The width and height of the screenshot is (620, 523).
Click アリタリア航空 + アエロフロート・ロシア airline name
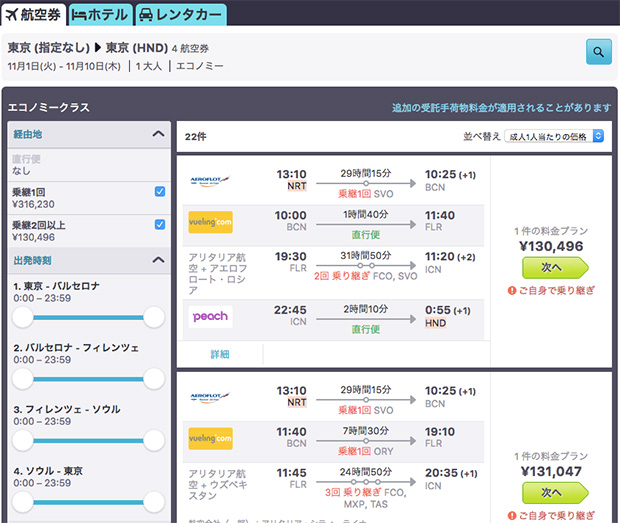pyautogui.click(x=217, y=274)
